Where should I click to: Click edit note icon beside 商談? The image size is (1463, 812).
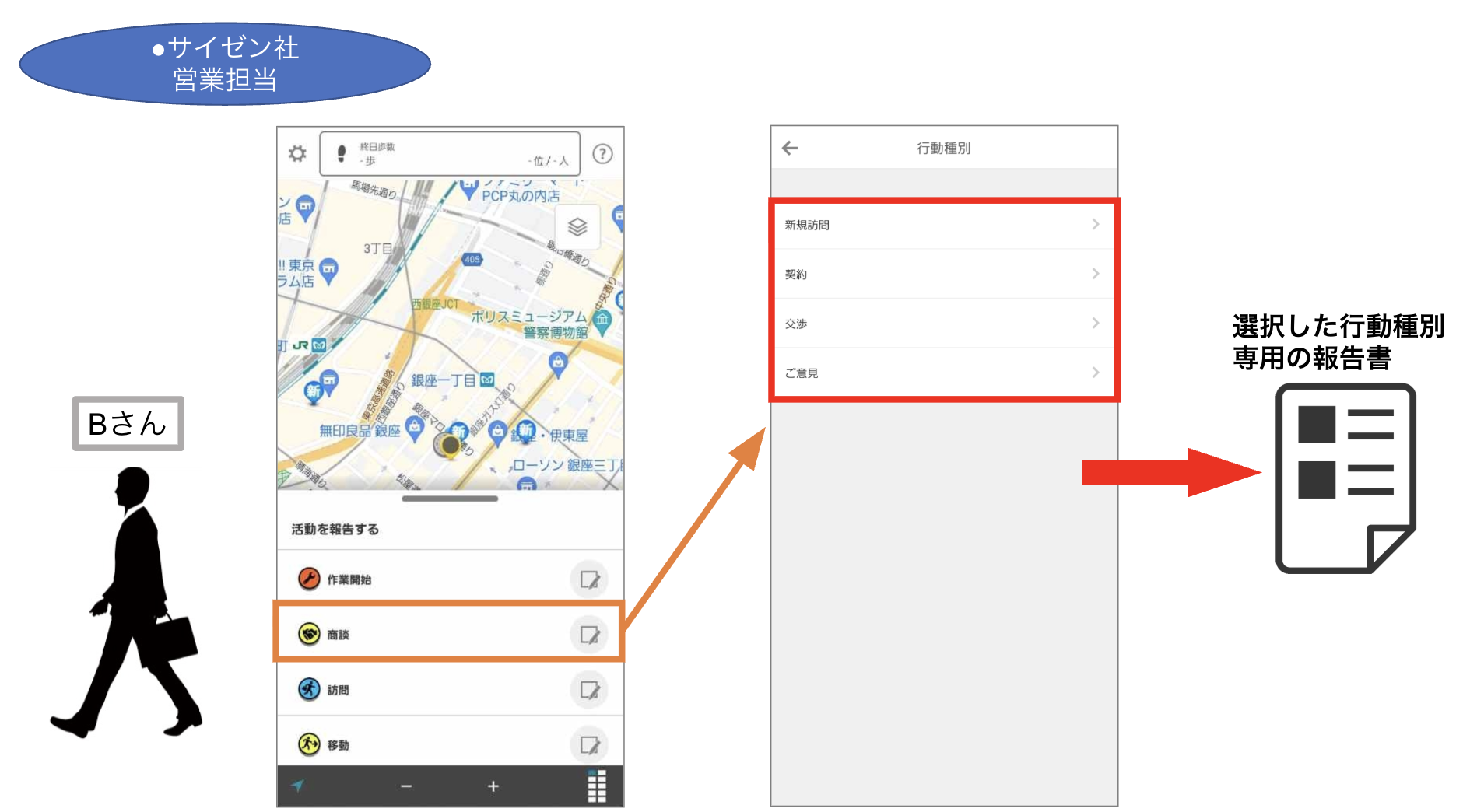point(589,635)
